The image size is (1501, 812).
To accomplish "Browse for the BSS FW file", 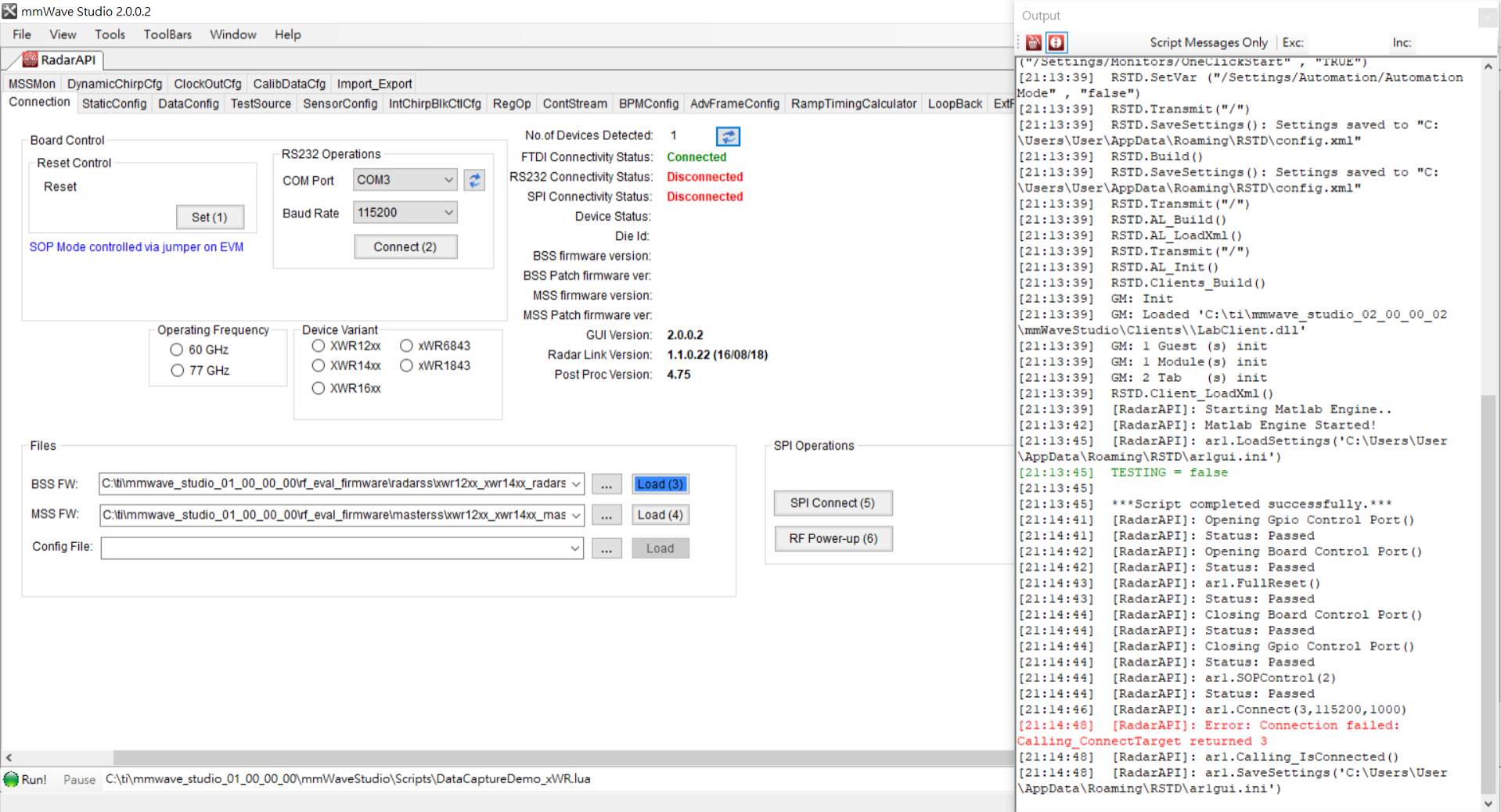I will (607, 484).
